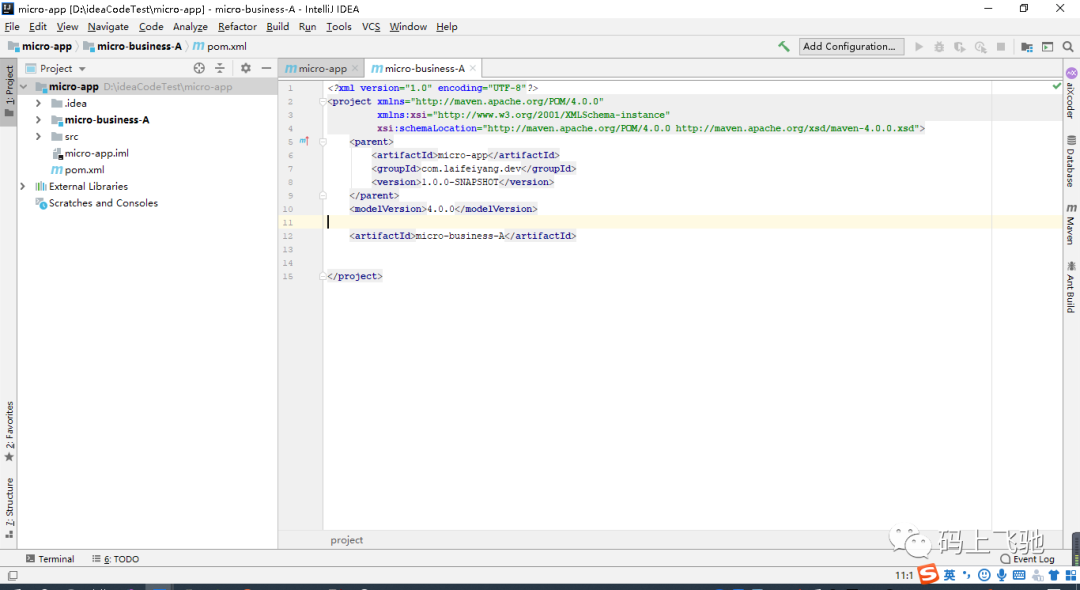Image resolution: width=1080 pixels, height=590 pixels.
Task: Select pom.xml in project tree
Action: point(78,170)
